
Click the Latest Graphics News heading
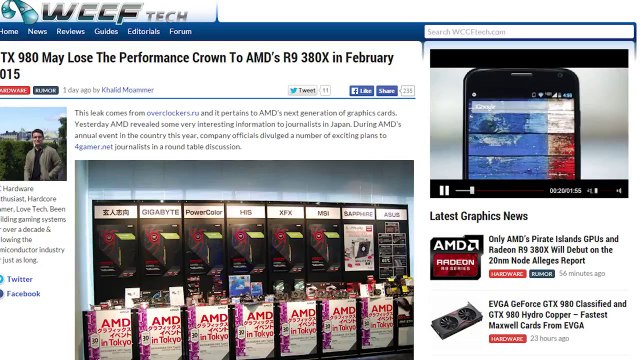point(478,216)
